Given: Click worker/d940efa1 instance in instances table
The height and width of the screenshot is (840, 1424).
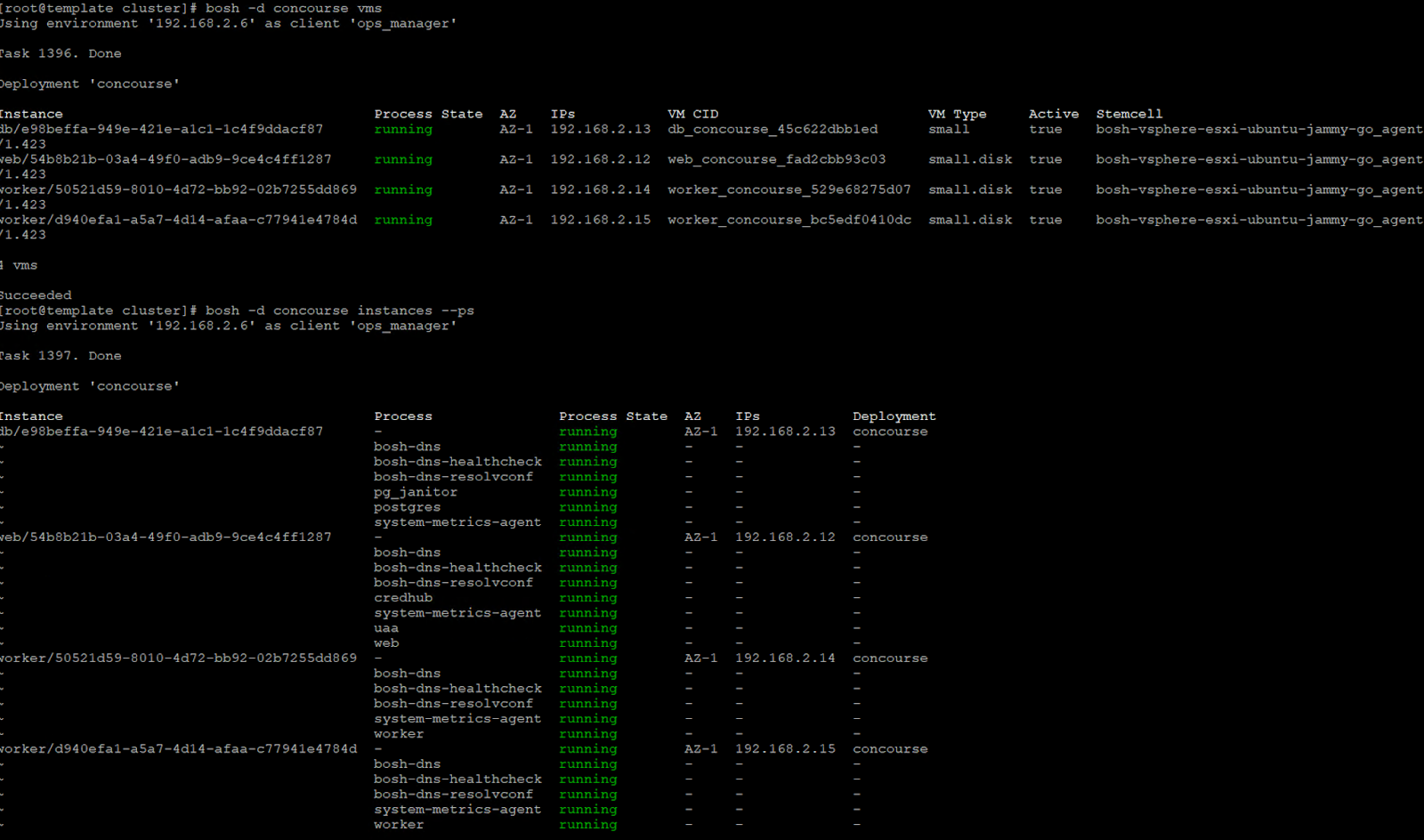Looking at the screenshot, I should [178, 749].
